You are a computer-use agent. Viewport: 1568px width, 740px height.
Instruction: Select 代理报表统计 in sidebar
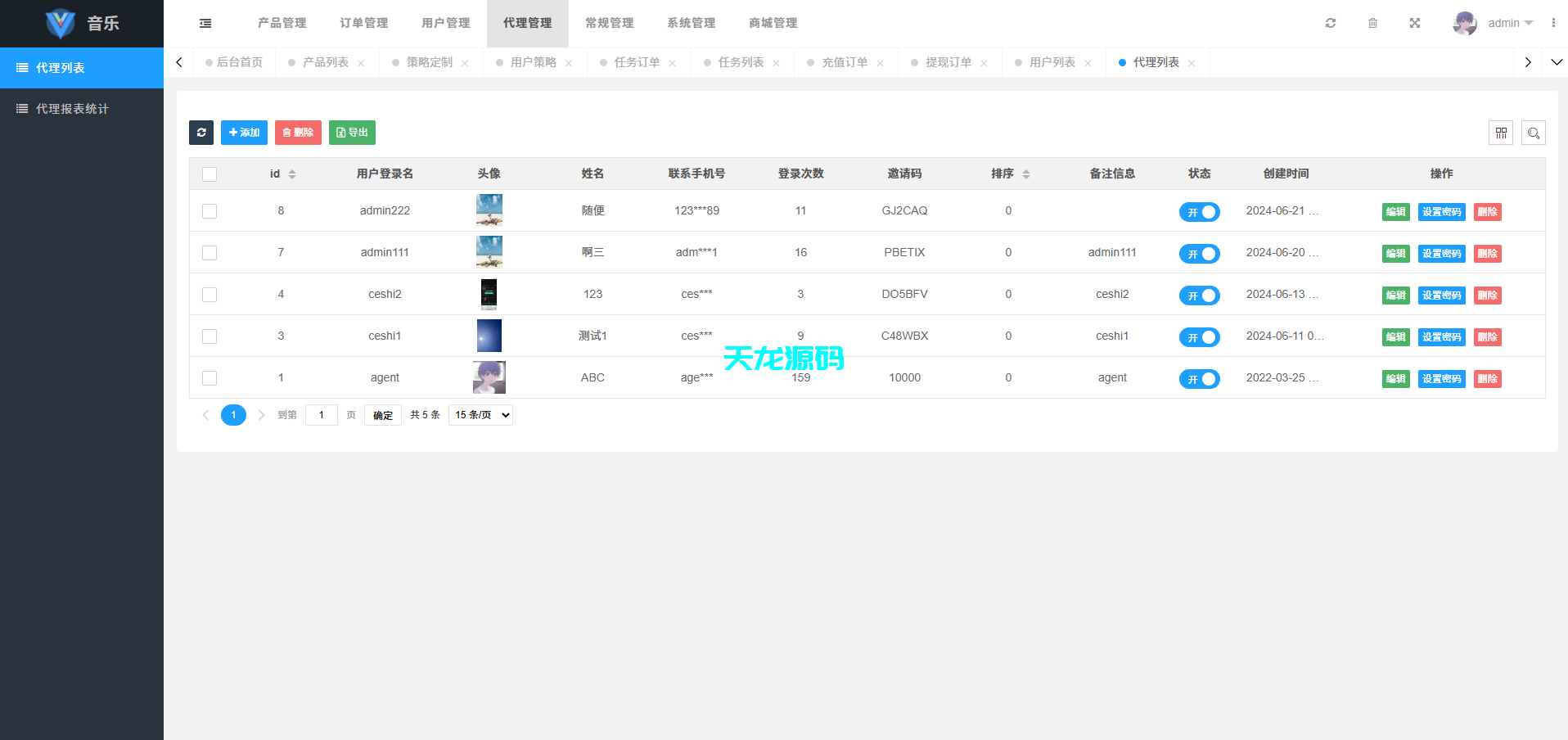71,107
